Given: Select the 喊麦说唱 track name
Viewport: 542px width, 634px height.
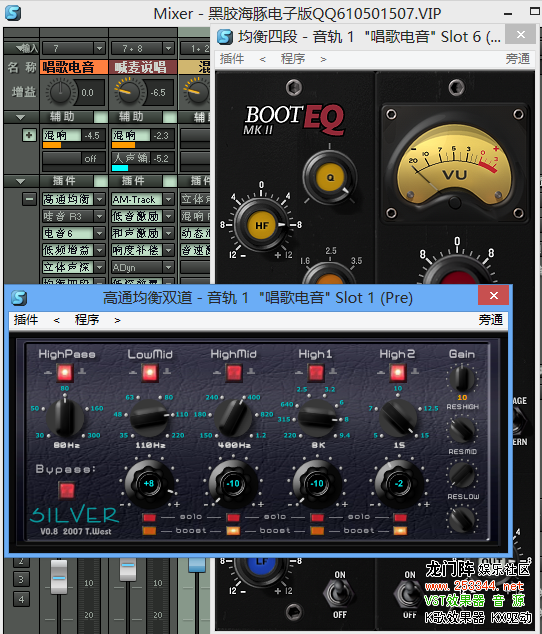Looking at the screenshot, I should (x=143, y=67).
